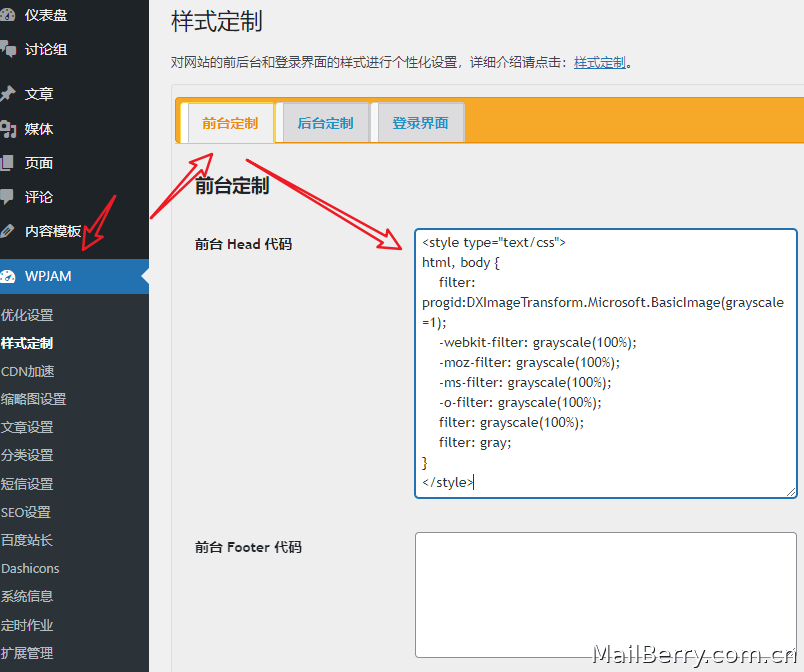Grab the Head code textarea resize handle
804x672 pixels.
click(x=791, y=492)
